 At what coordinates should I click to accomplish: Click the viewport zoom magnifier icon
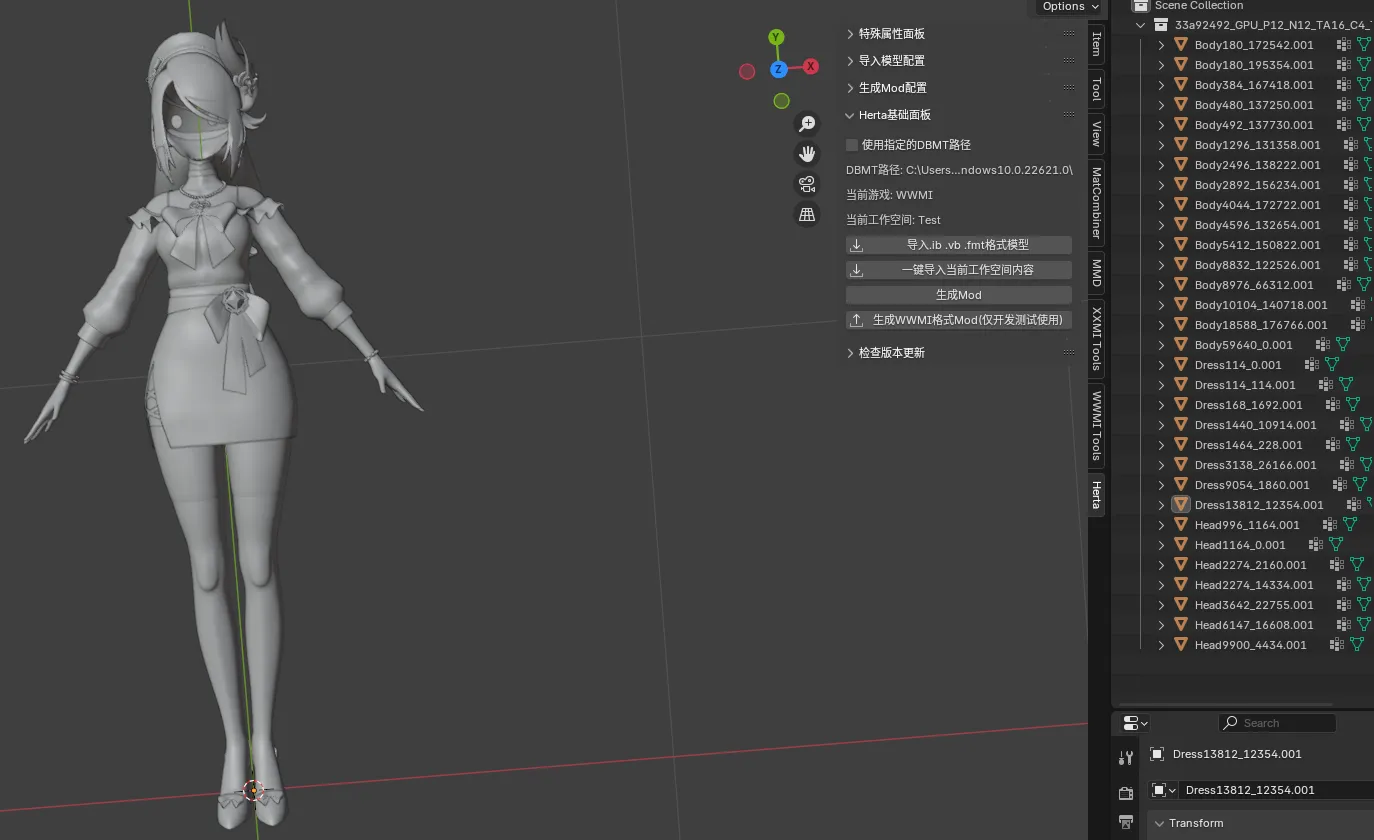click(x=807, y=124)
